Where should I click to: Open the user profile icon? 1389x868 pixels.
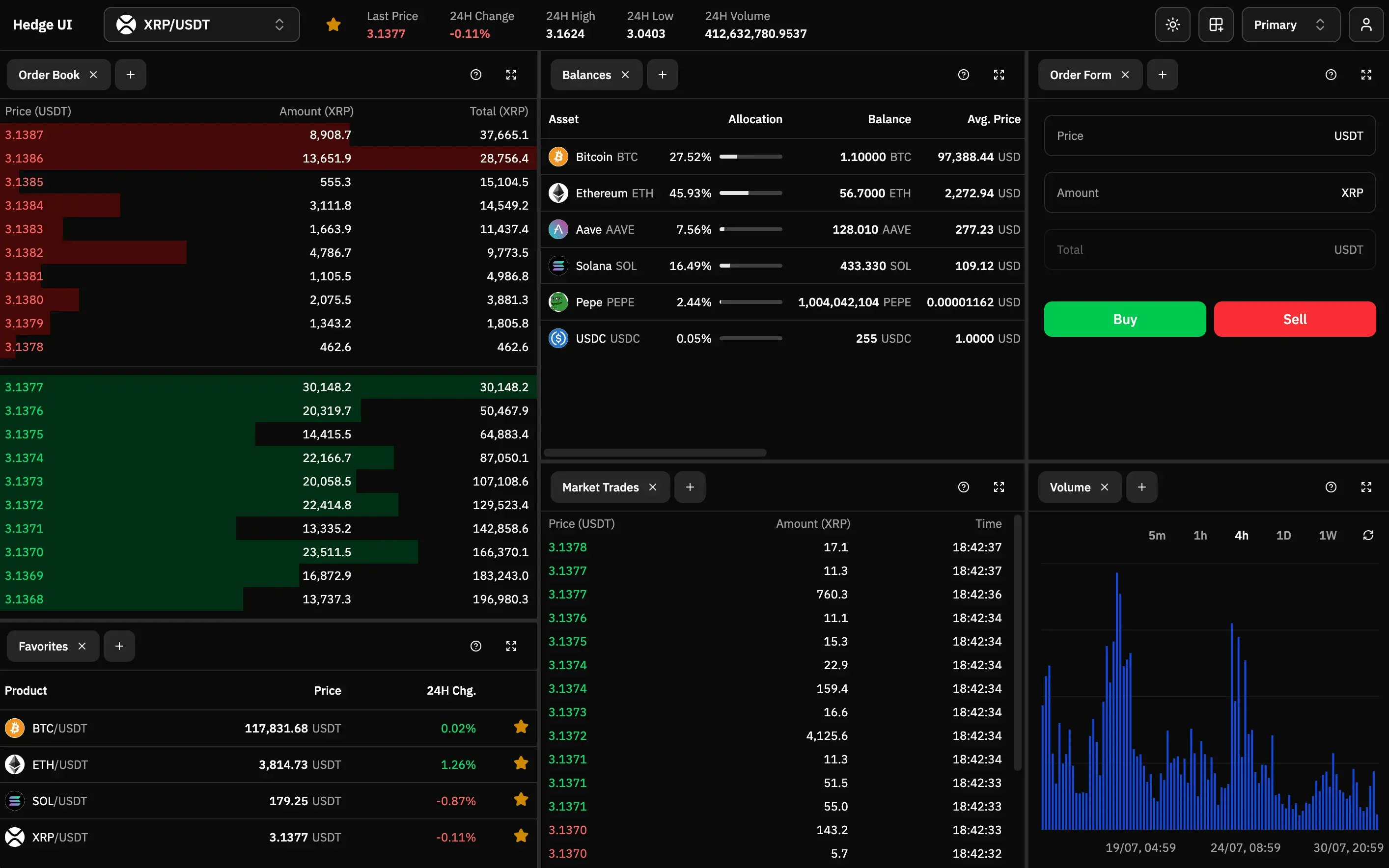tap(1366, 24)
